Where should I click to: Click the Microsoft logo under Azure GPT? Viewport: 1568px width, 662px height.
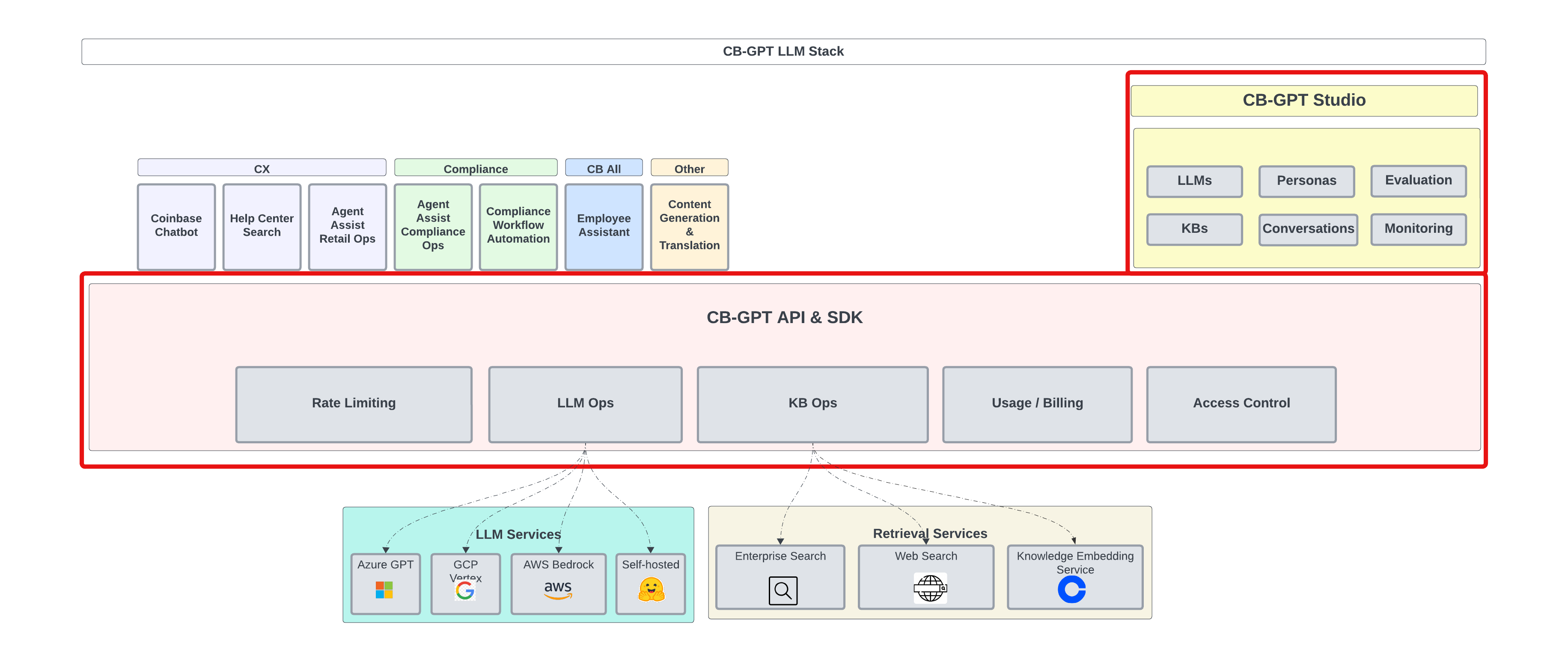(x=384, y=590)
